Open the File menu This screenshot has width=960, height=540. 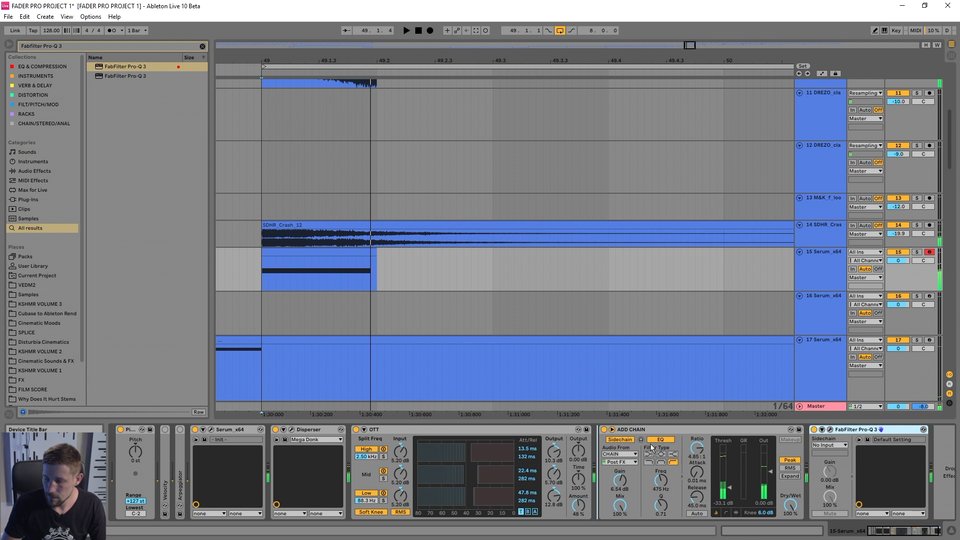[x=8, y=17]
